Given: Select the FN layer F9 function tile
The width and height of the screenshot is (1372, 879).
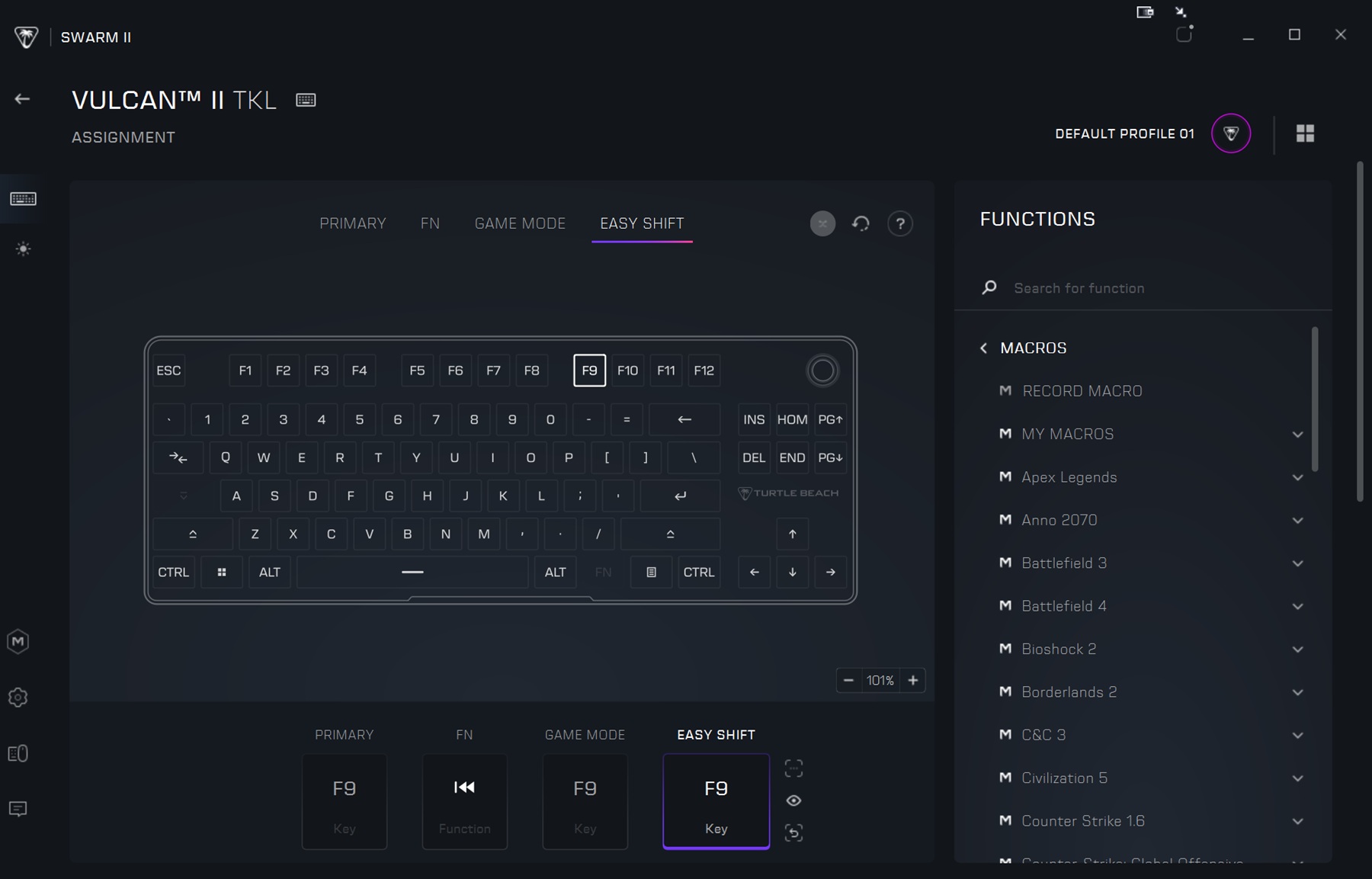Looking at the screenshot, I should [x=464, y=800].
